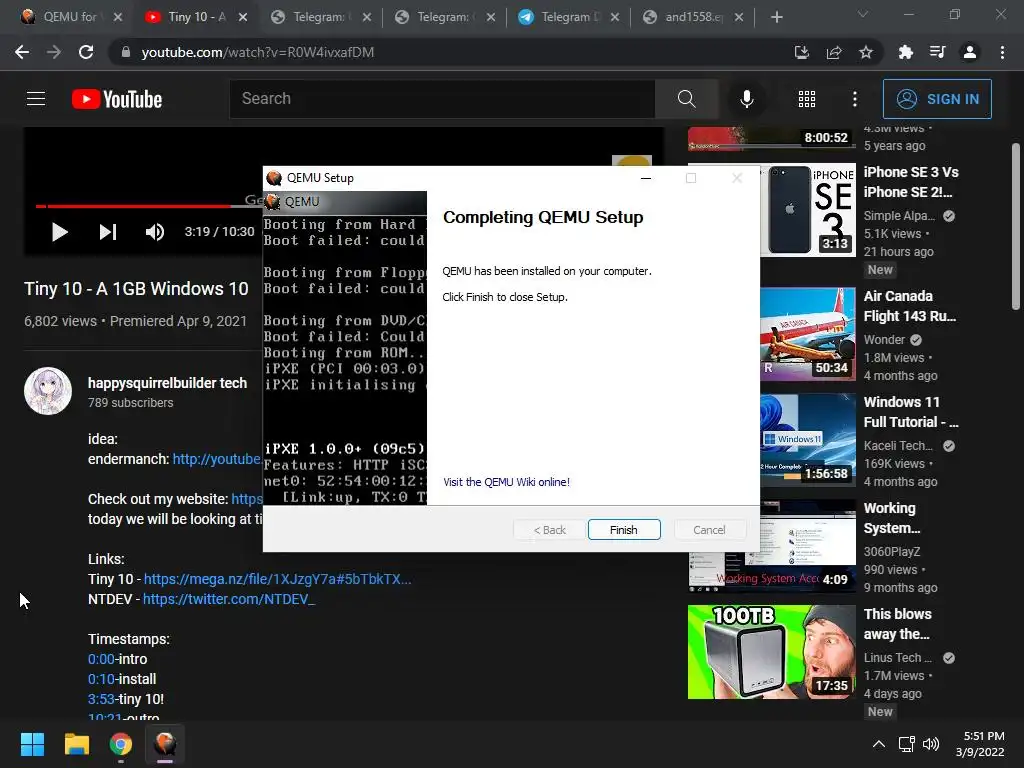The height and width of the screenshot is (768, 1024).
Task: Focus the YouTube Search field
Action: 442,99
